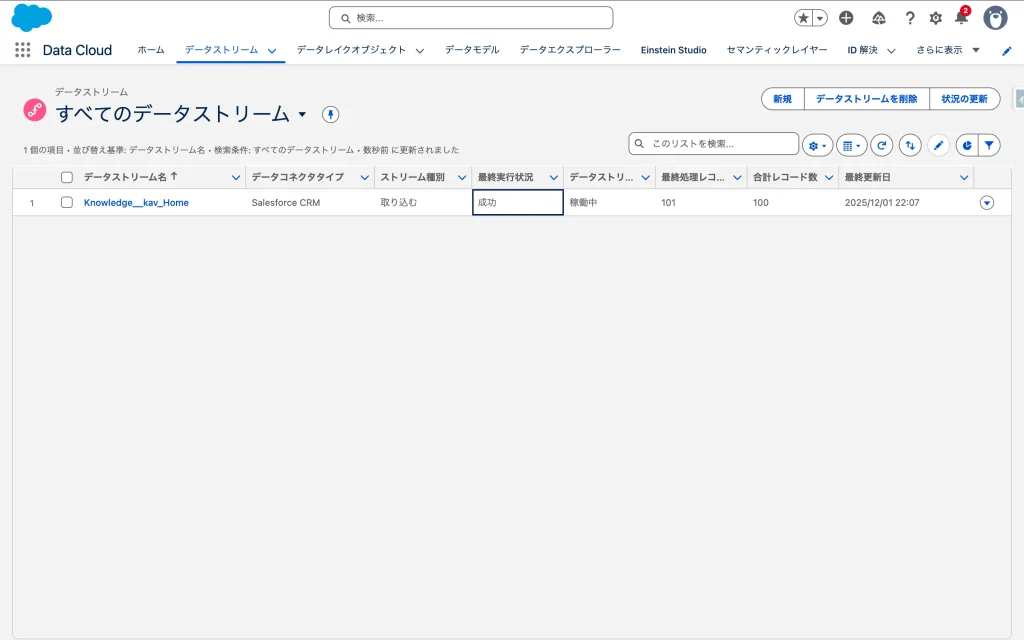Pin this list view

pyautogui.click(x=330, y=114)
